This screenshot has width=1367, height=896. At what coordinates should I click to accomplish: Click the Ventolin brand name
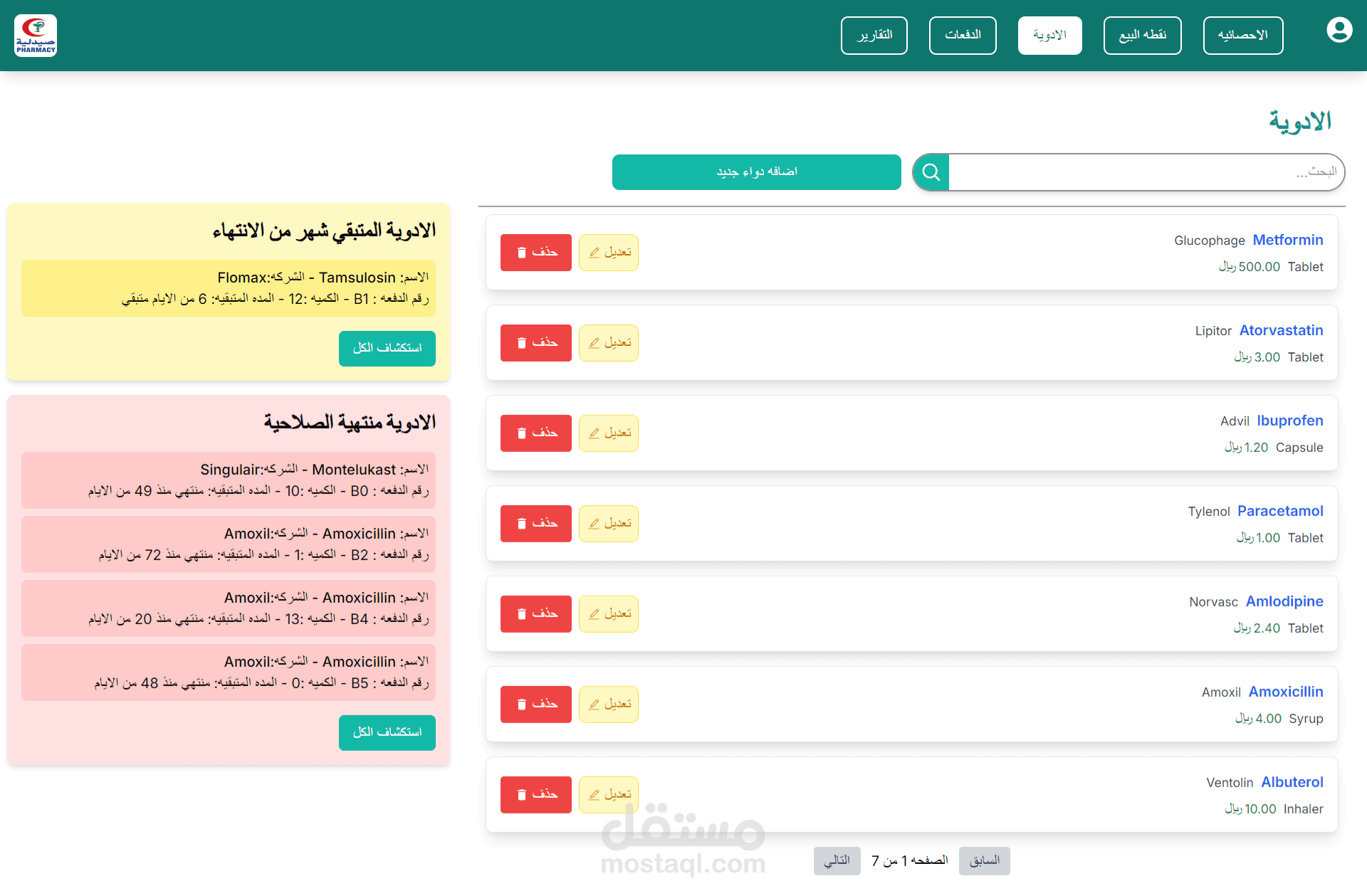pyautogui.click(x=1230, y=783)
